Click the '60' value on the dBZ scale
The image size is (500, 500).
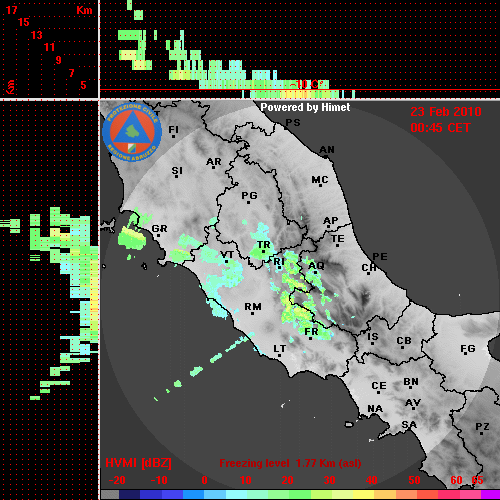(456, 480)
